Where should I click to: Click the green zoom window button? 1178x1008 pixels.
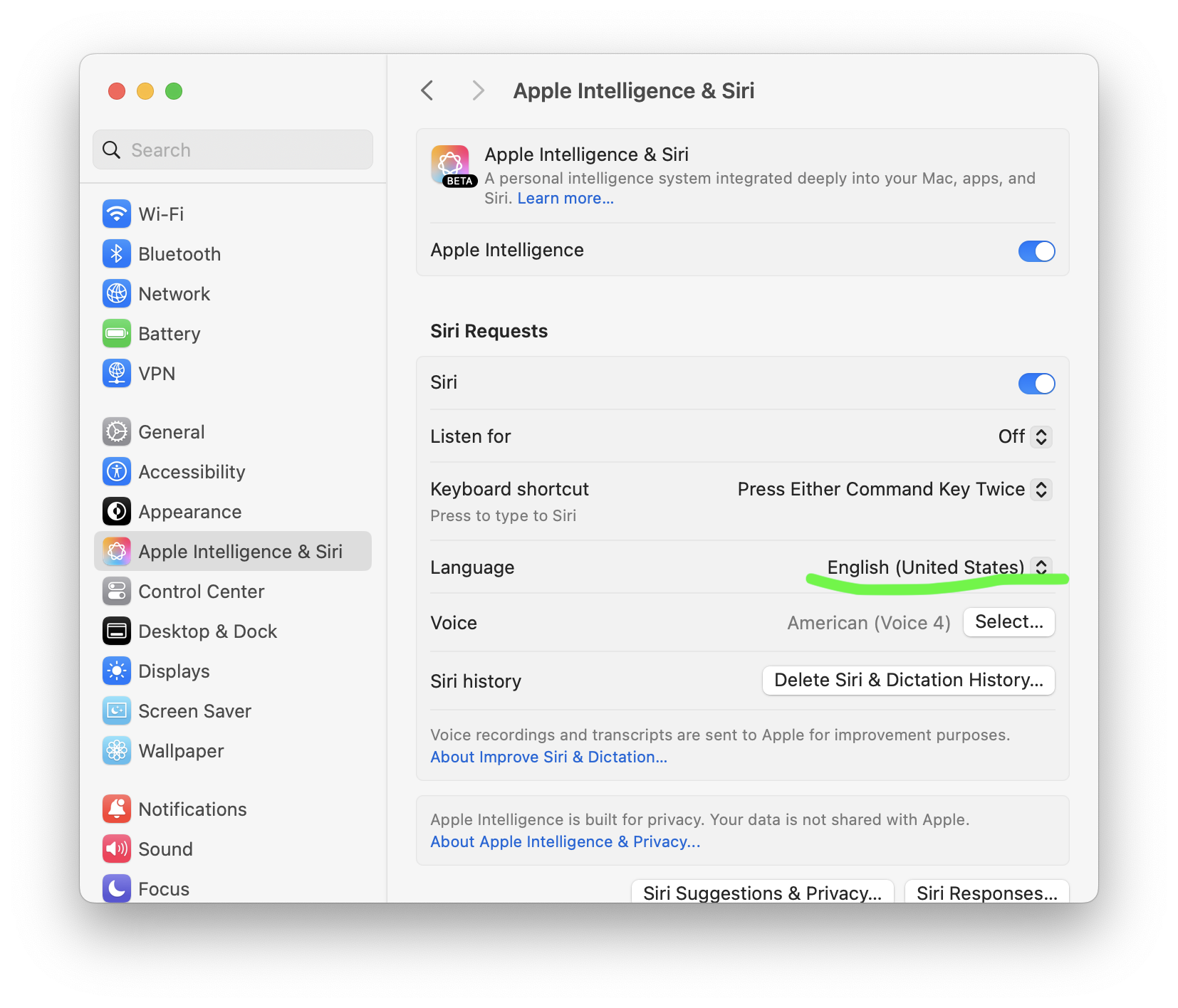point(174,91)
